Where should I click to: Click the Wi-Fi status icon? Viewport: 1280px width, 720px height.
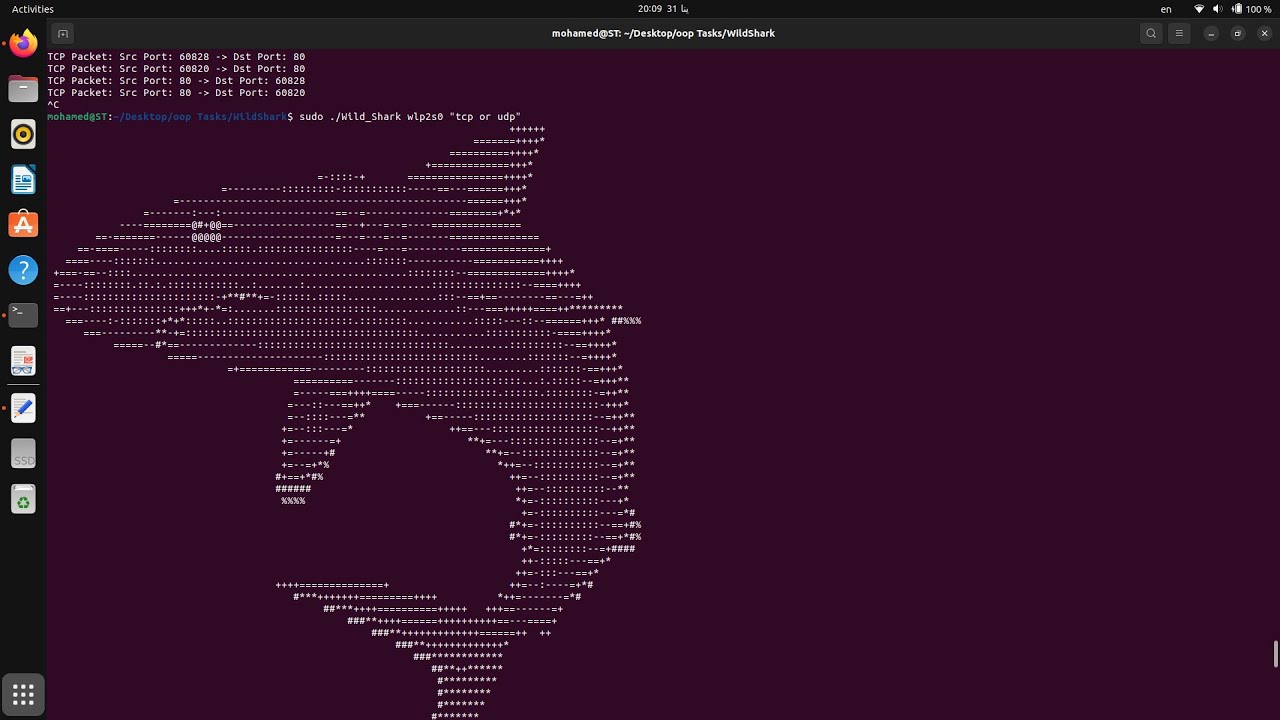1199,9
